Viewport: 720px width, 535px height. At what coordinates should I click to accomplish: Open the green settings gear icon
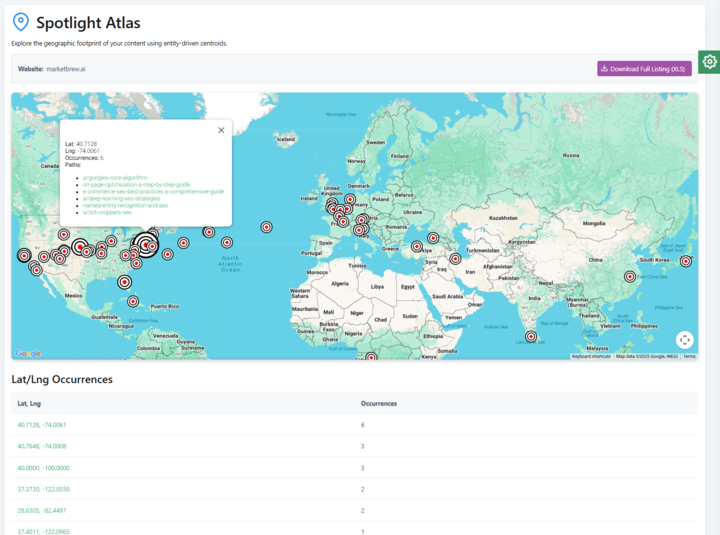click(709, 62)
